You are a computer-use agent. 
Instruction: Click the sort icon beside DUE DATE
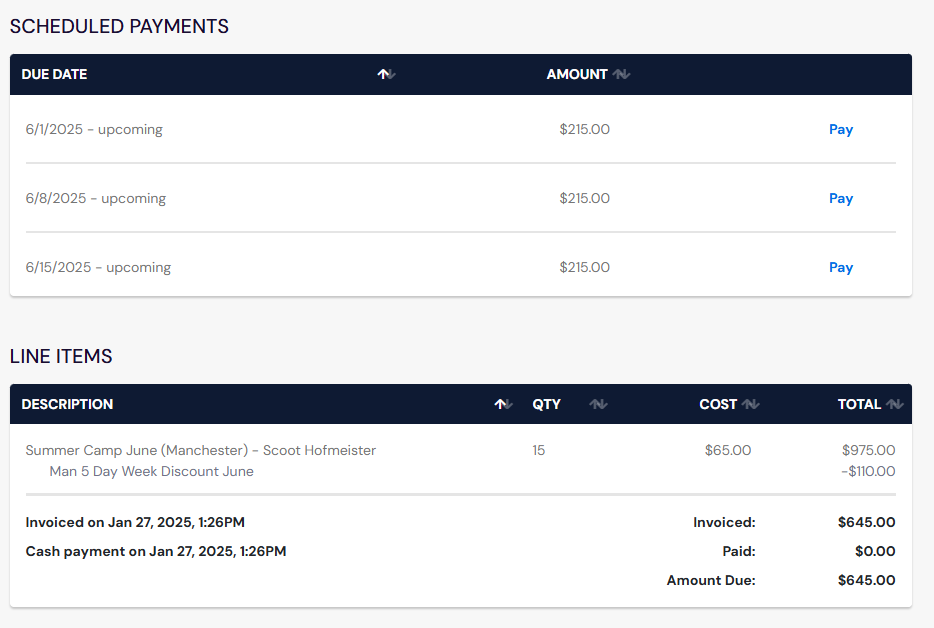point(386,73)
